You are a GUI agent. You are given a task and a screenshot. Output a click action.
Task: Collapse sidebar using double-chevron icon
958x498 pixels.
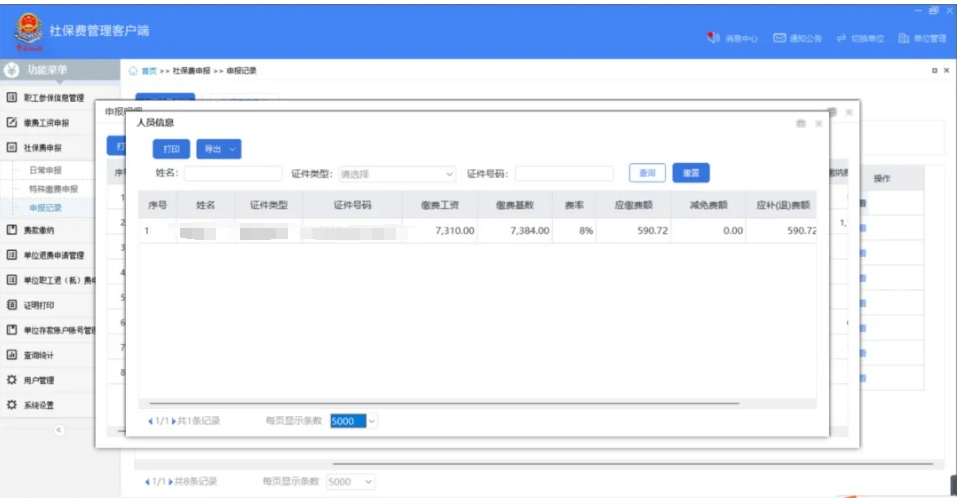click(57, 429)
